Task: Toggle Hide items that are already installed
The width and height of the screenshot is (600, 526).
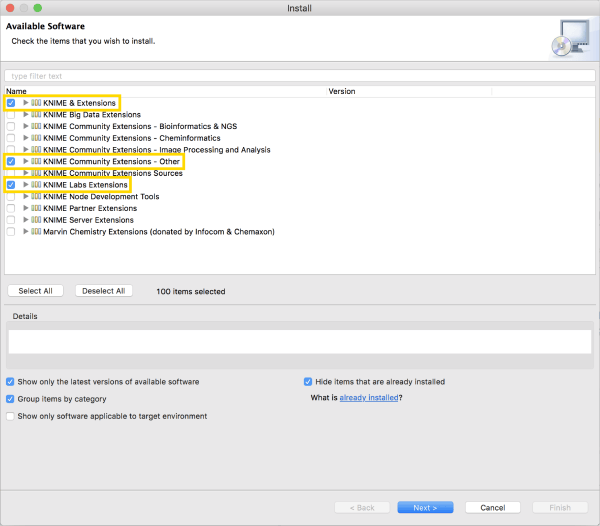Action: tap(308, 382)
